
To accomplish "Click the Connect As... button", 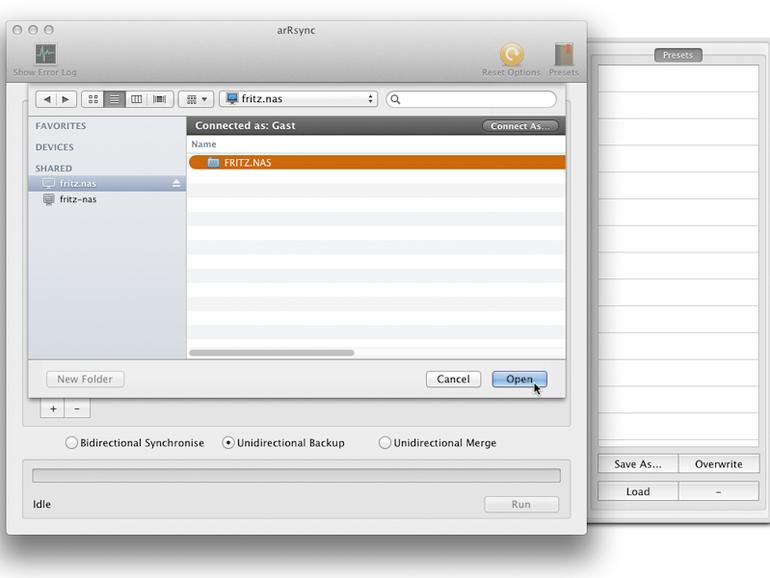I will 520,126.
